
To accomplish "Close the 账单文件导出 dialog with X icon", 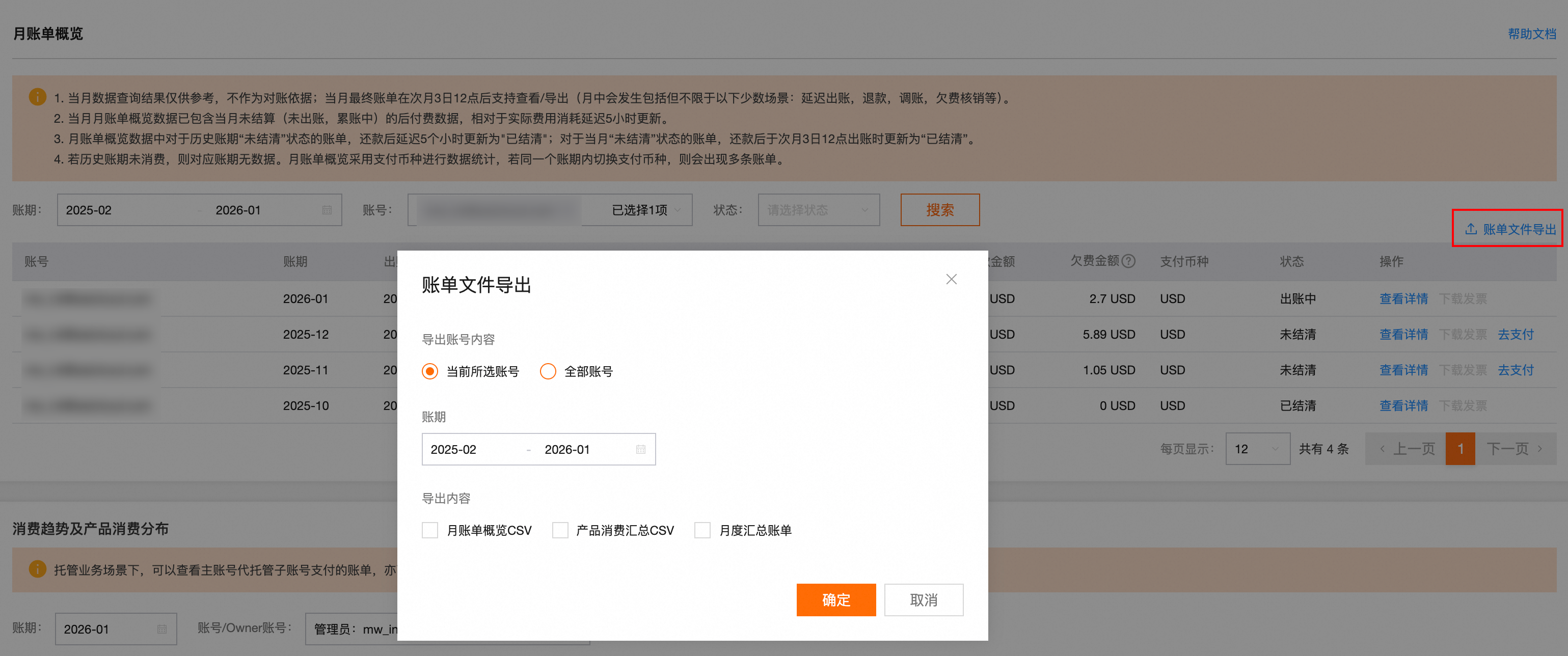I will [951, 279].
